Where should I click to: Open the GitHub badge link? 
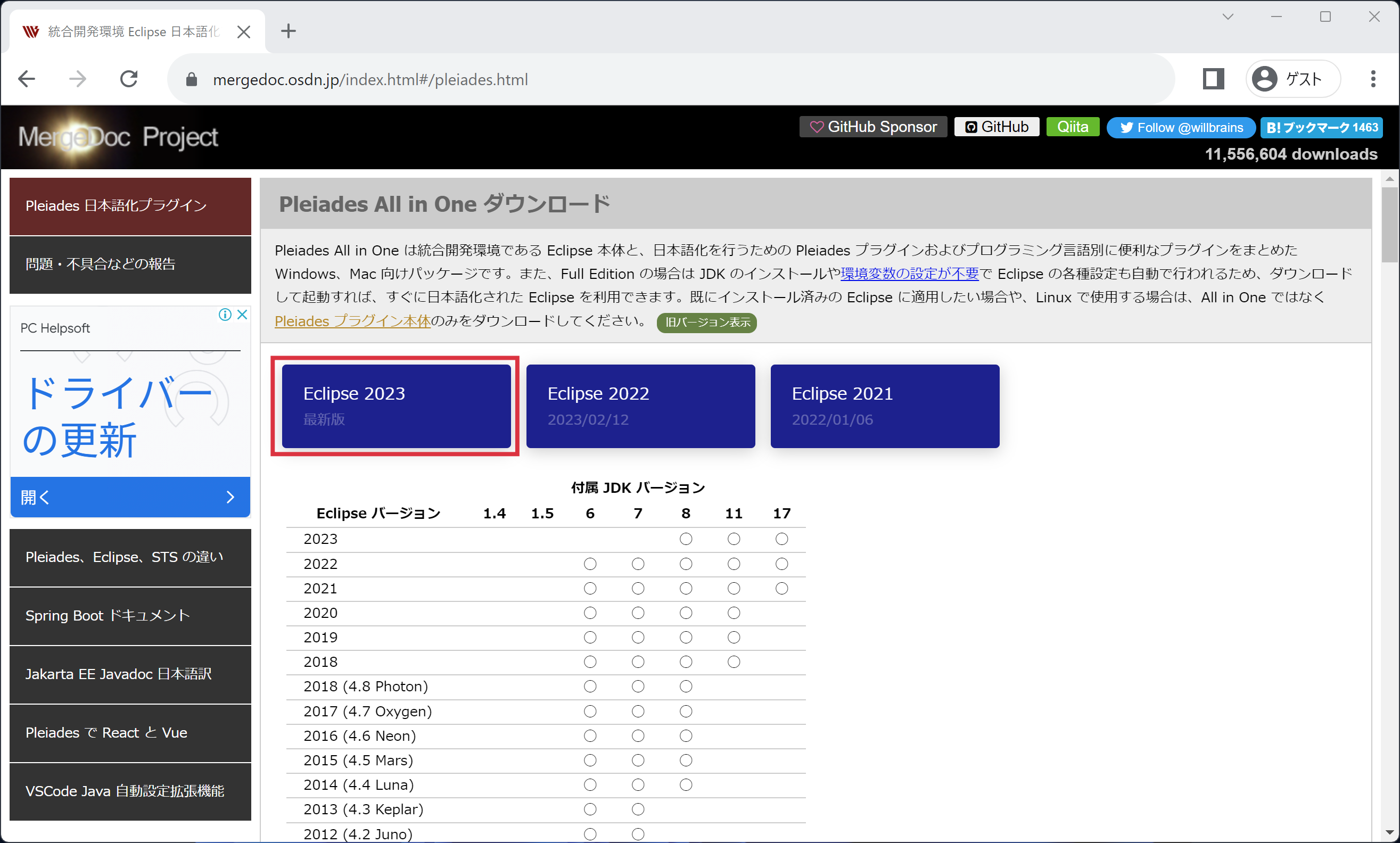[x=997, y=127]
